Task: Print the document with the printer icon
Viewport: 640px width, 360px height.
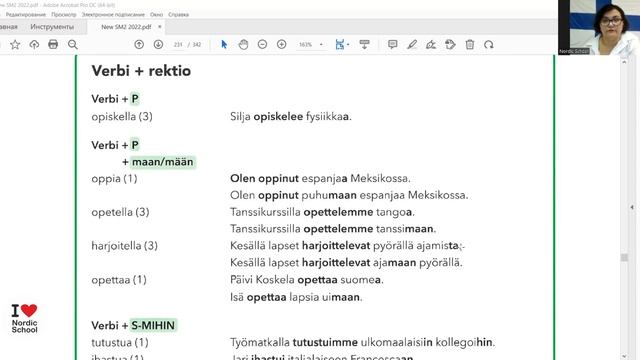Action: click(x=53, y=44)
